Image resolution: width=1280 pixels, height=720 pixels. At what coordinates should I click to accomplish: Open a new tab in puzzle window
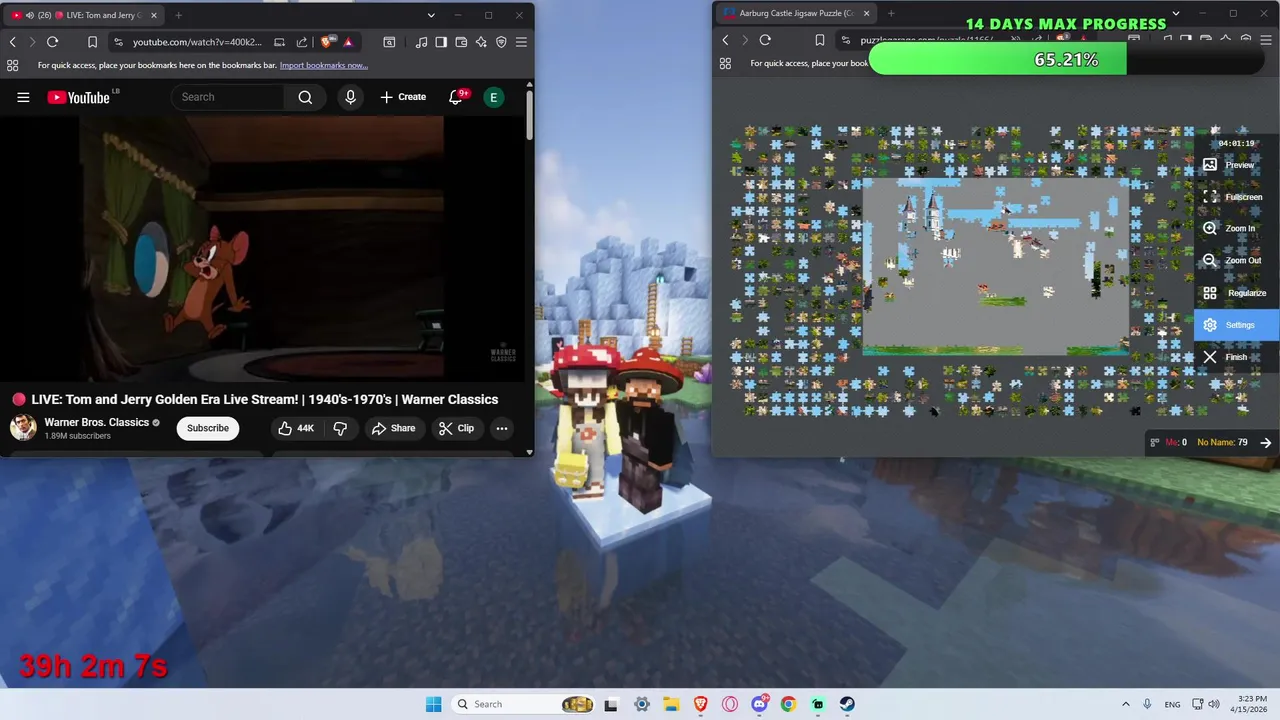[891, 14]
